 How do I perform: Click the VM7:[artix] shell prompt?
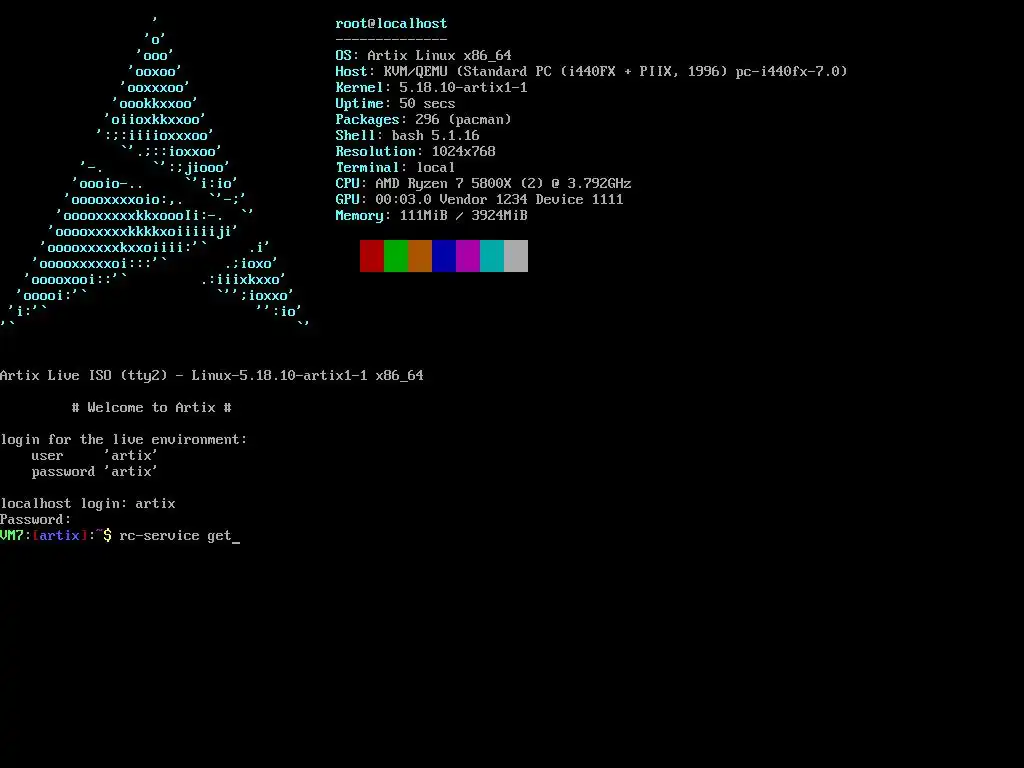(56, 536)
